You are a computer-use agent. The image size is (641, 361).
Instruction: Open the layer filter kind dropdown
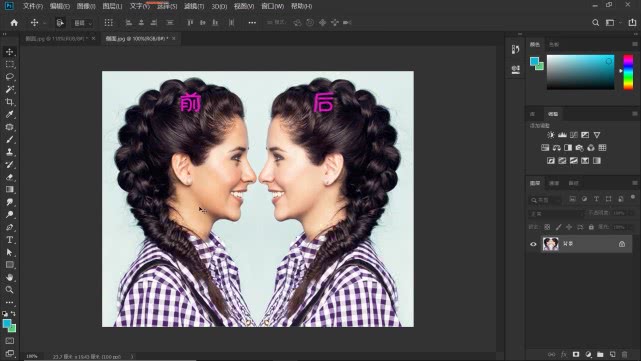pos(546,200)
